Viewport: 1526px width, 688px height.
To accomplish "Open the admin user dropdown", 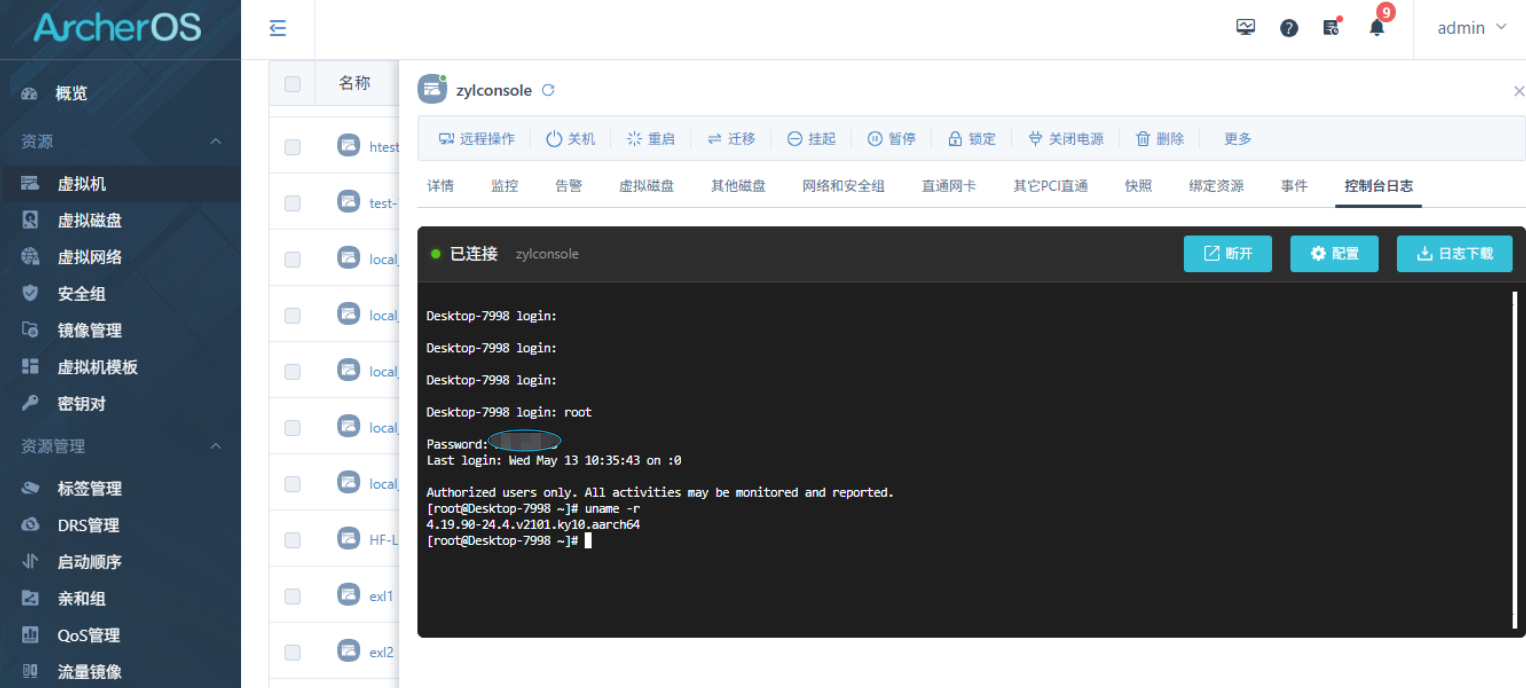I will [x=1471, y=28].
